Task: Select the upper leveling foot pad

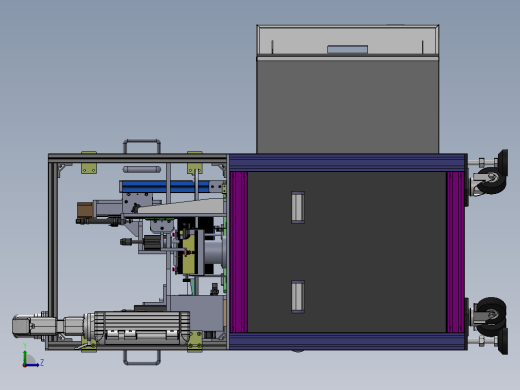Action: pyautogui.click(x=503, y=163)
